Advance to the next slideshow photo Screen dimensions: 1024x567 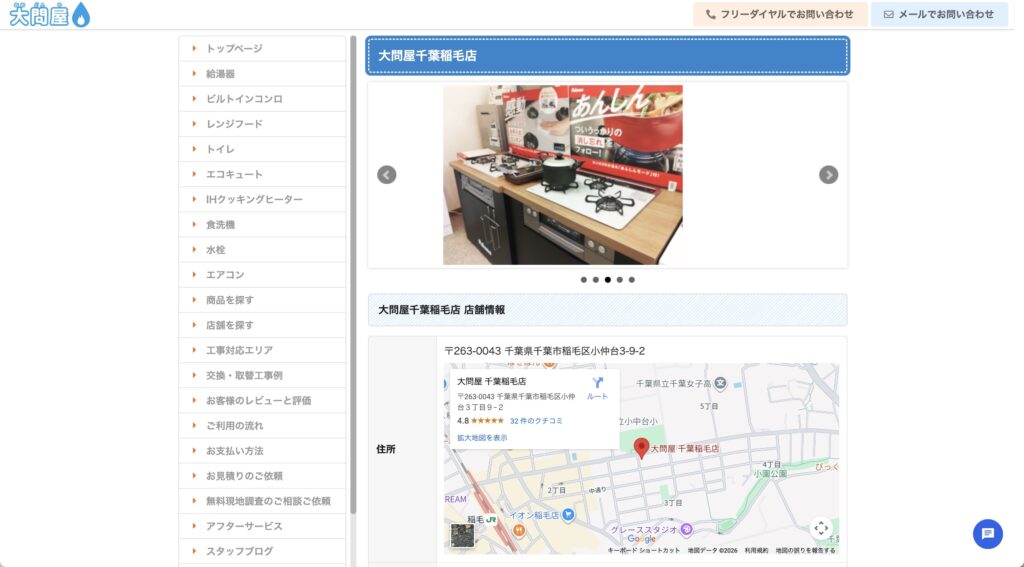828,175
